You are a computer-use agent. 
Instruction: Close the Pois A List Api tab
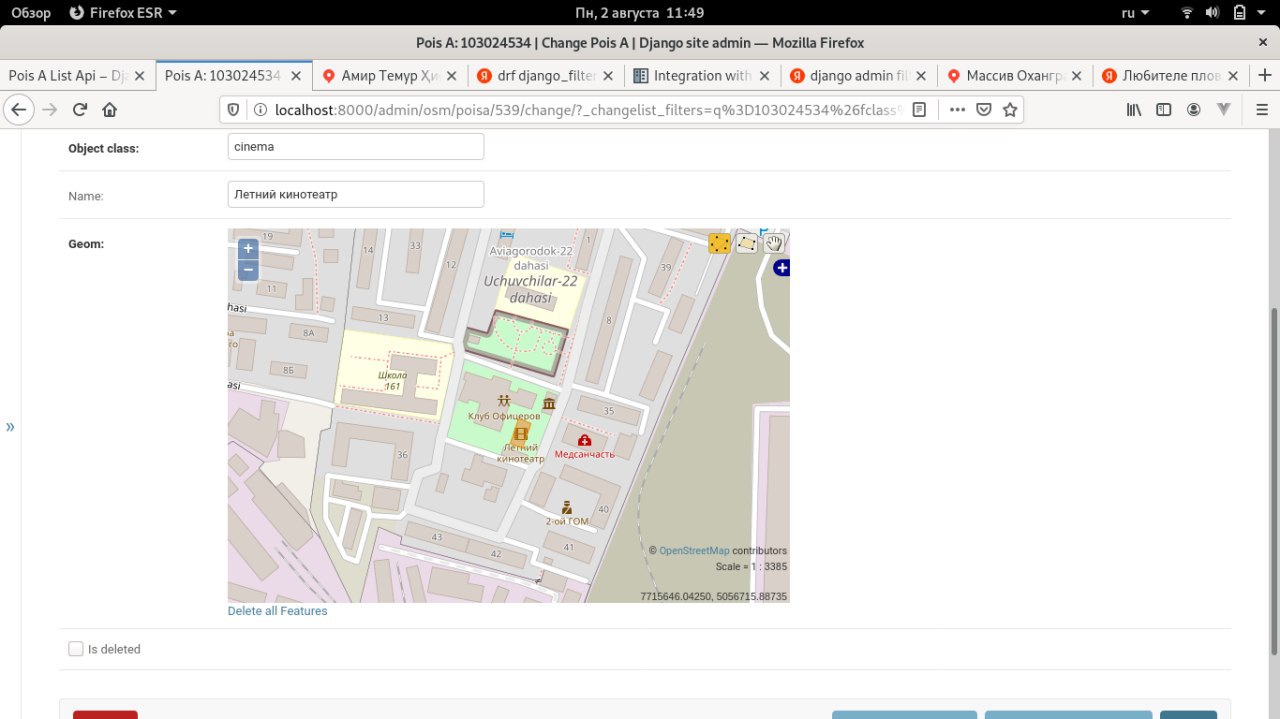[x=140, y=76]
